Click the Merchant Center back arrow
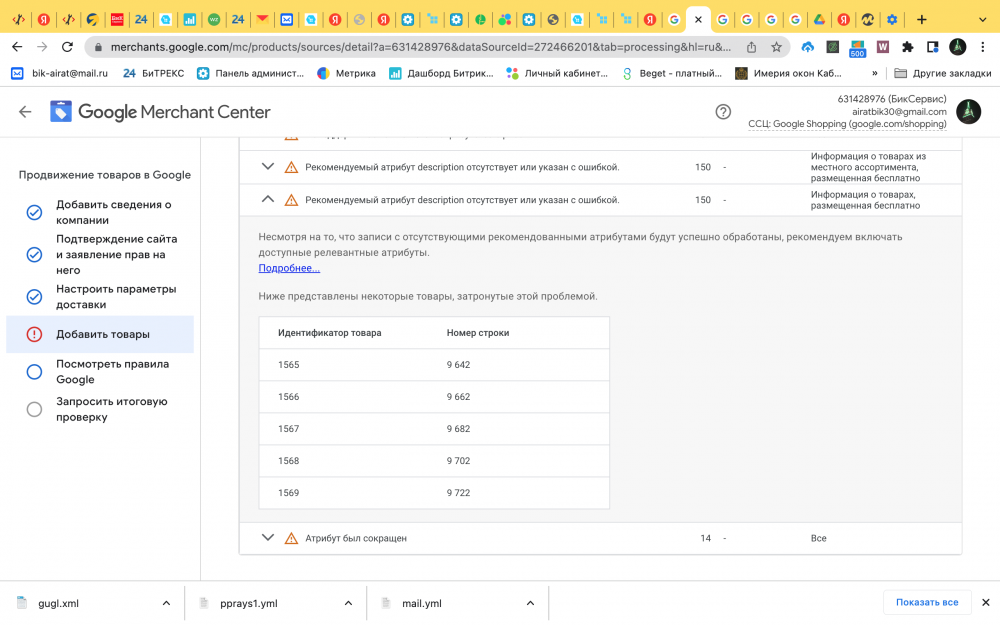Screen dimensions: 1000x625 point(25,113)
